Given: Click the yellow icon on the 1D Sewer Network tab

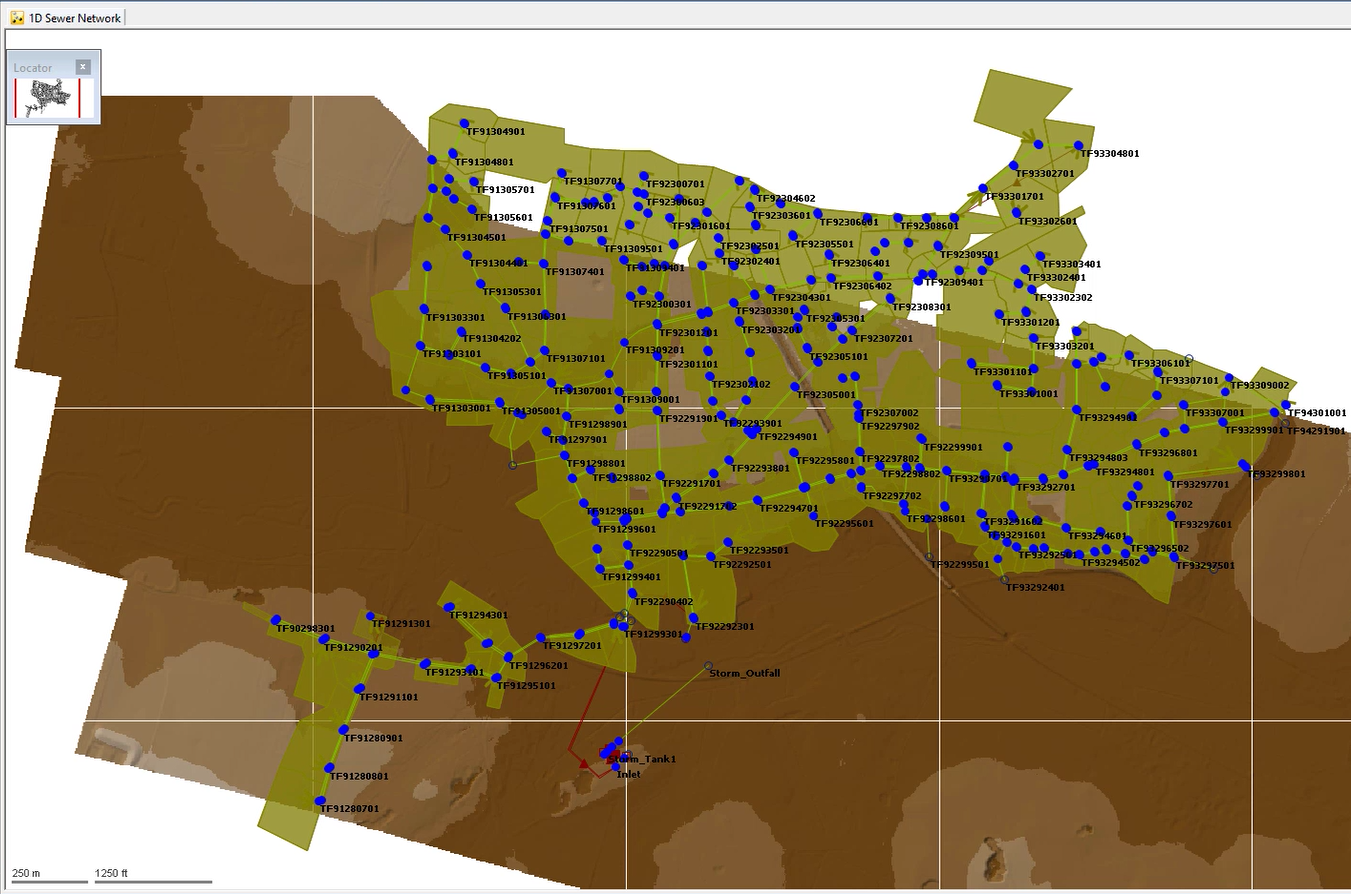Looking at the screenshot, I should pos(17,18).
